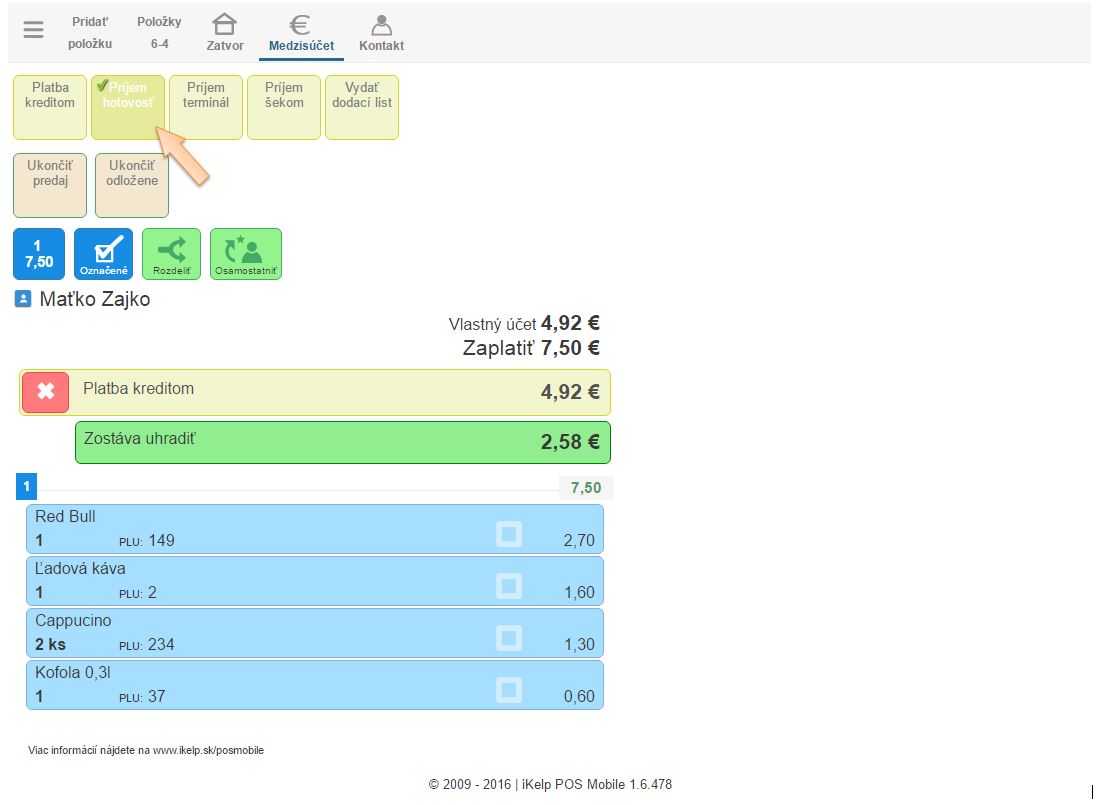
Task: Tick the Red Bull item checkbox
Action: 509,534
